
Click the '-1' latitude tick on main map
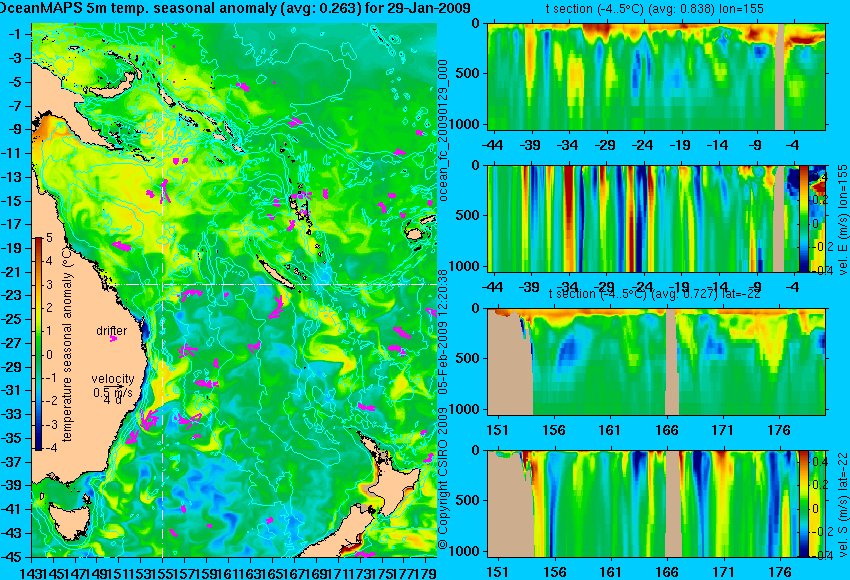15,34
